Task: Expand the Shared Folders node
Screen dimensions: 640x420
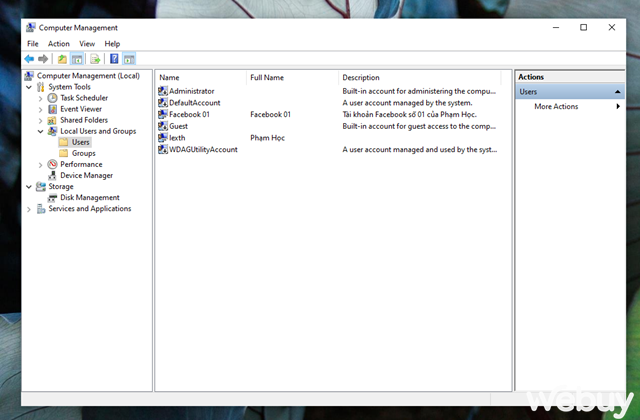Action: coord(40,120)
